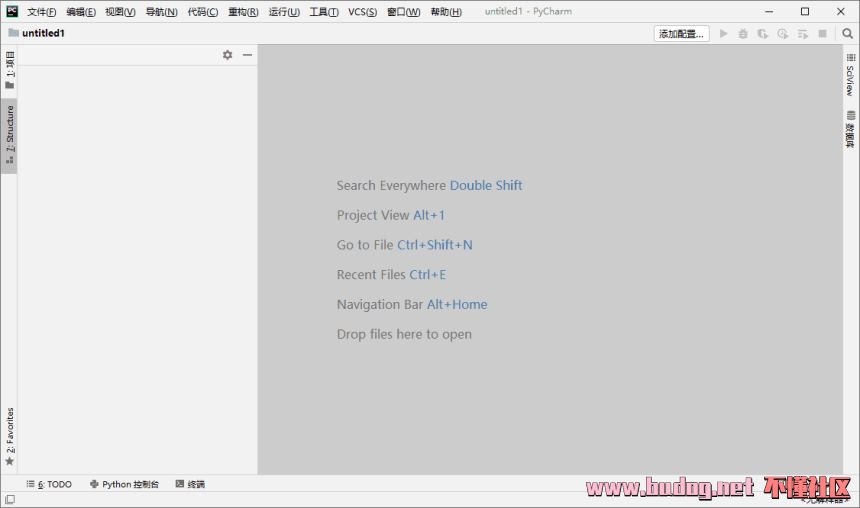
Task: Open the 6: TODO tool window
Action: 49,484
